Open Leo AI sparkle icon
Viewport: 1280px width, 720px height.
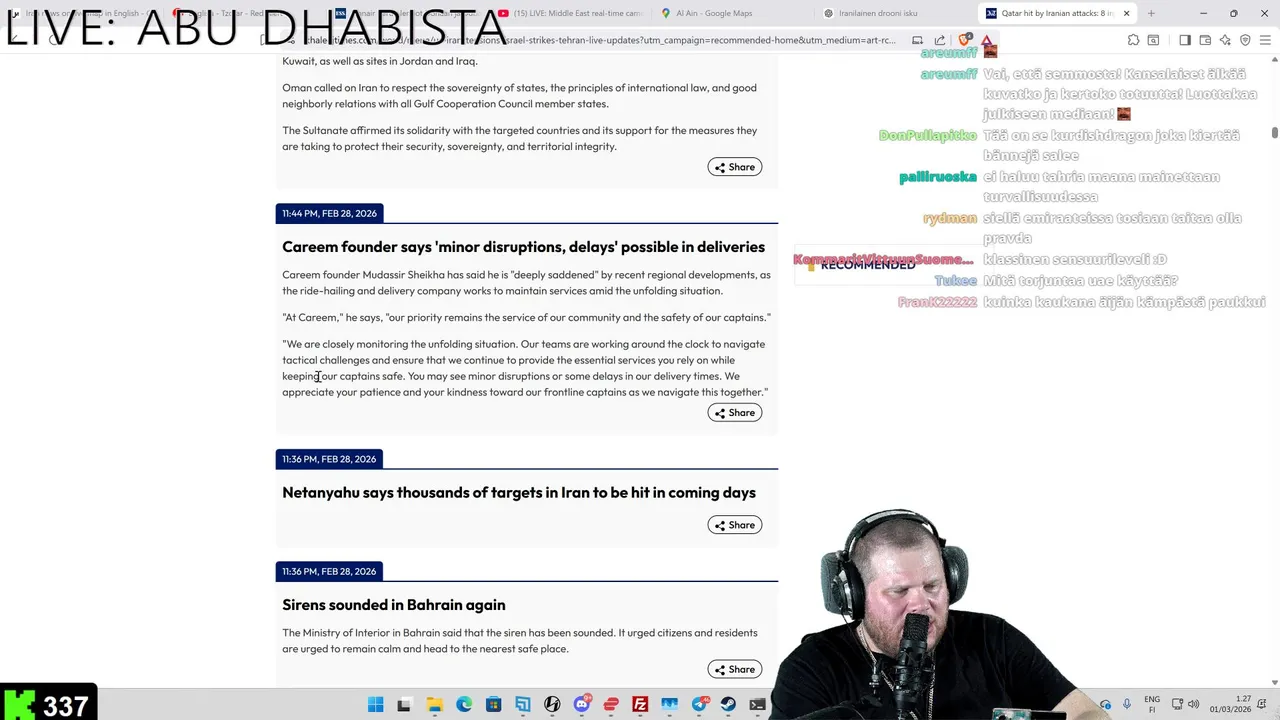coord(1225,40)
